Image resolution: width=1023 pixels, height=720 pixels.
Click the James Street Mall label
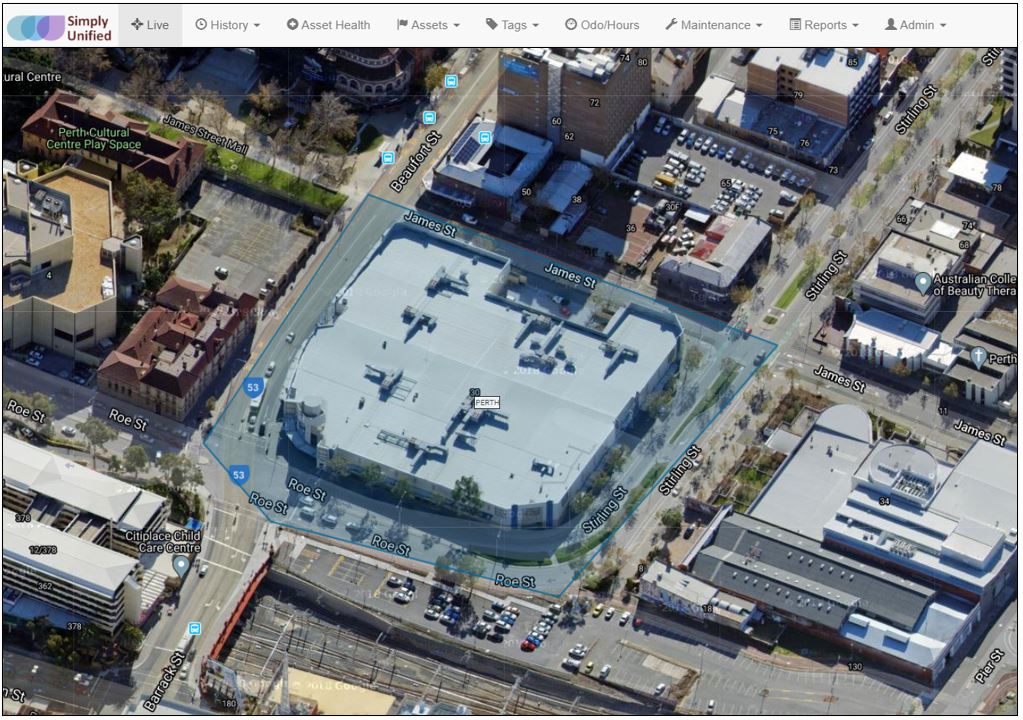[205, 134]
